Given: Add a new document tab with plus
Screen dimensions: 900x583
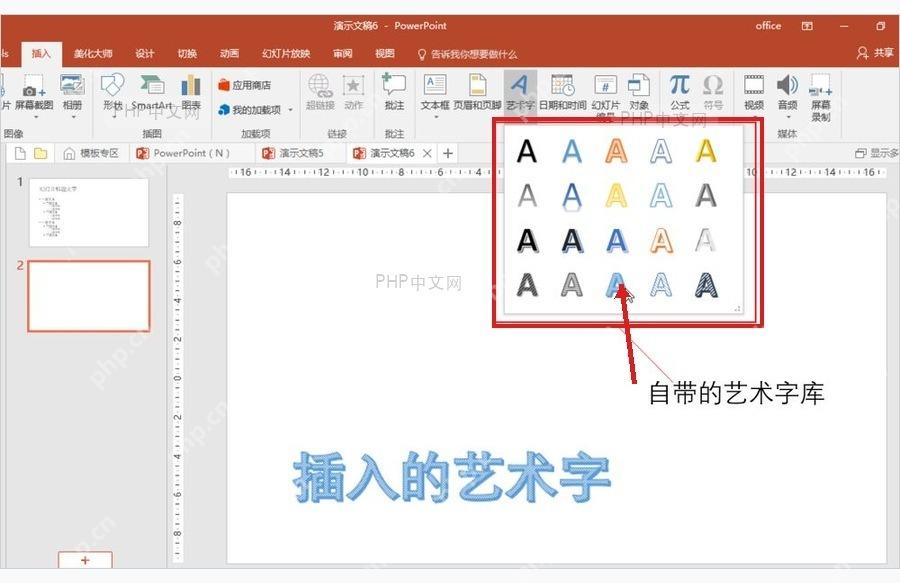Looking at the screenshot, I should pyautogui.click(x=448, y=153).
